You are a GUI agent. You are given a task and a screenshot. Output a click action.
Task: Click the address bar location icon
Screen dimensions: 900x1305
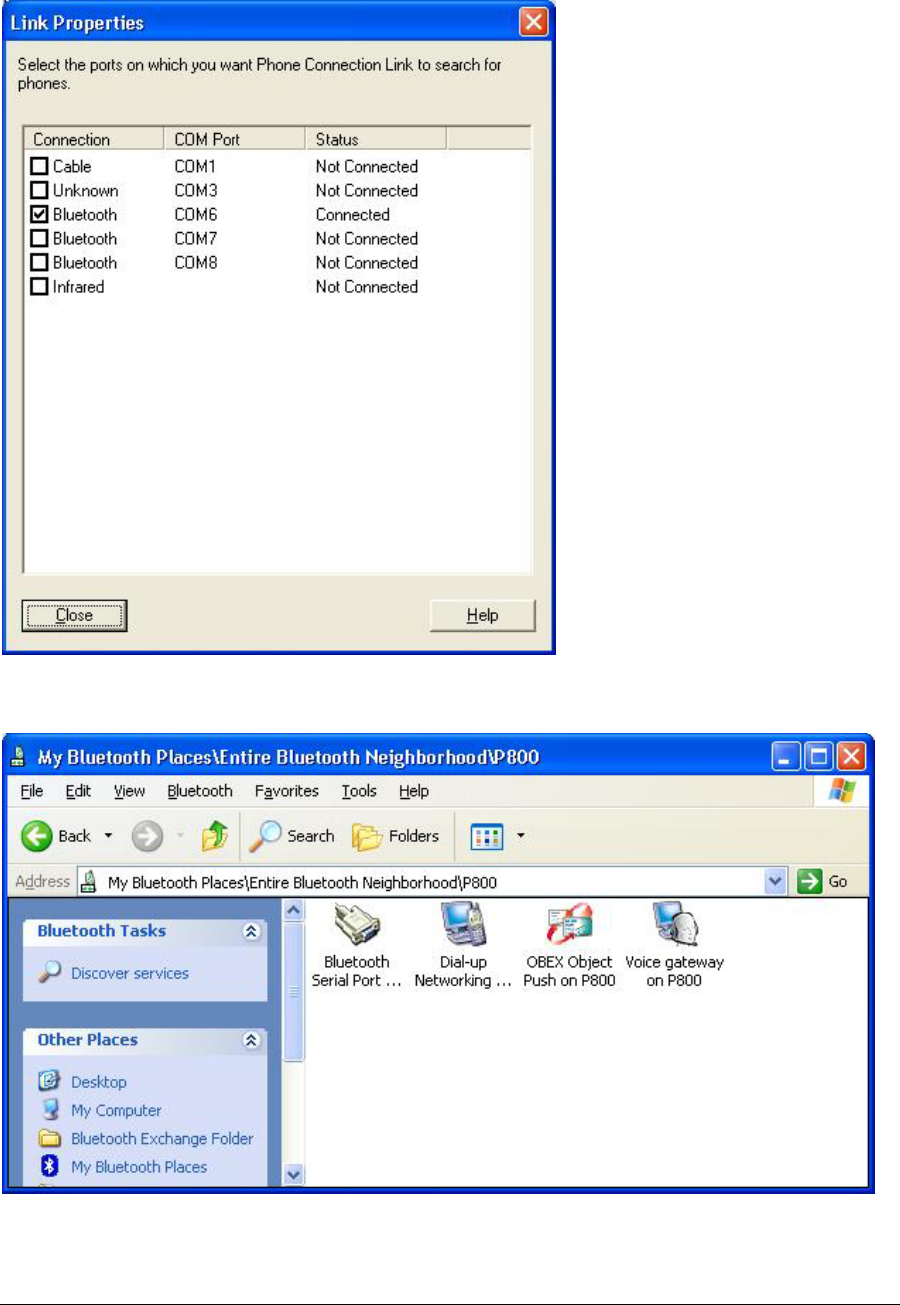tap(89, 882)
